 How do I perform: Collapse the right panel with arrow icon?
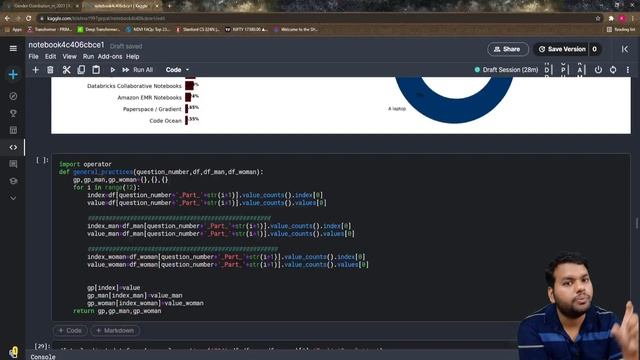pyautogui.click(x=625, y=49)
